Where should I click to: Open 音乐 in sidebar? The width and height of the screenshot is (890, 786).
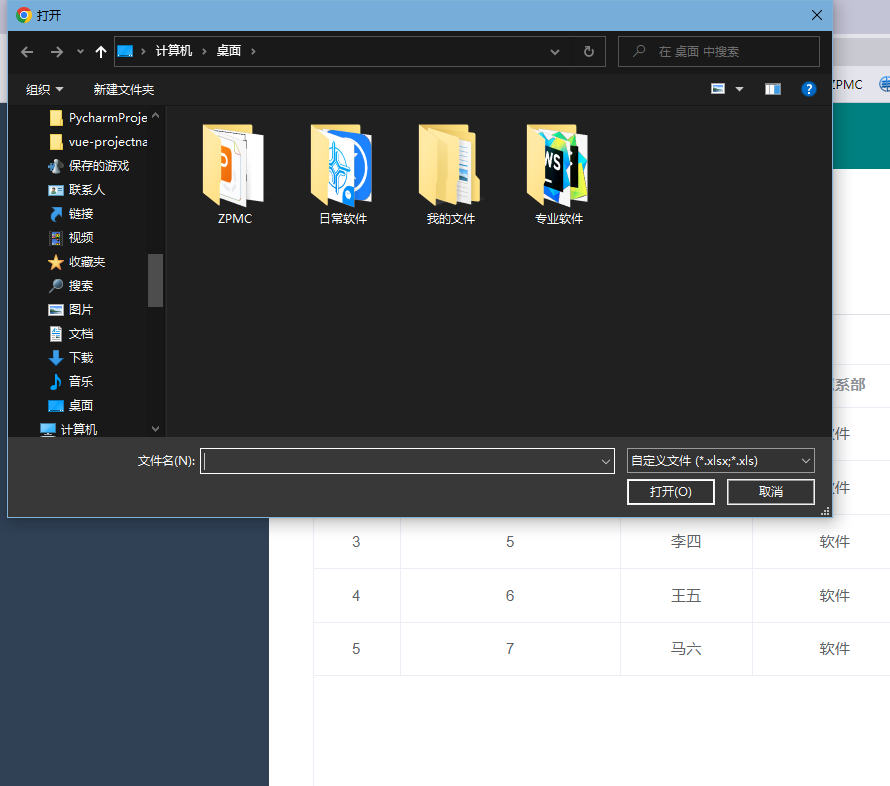click(71, 381)
